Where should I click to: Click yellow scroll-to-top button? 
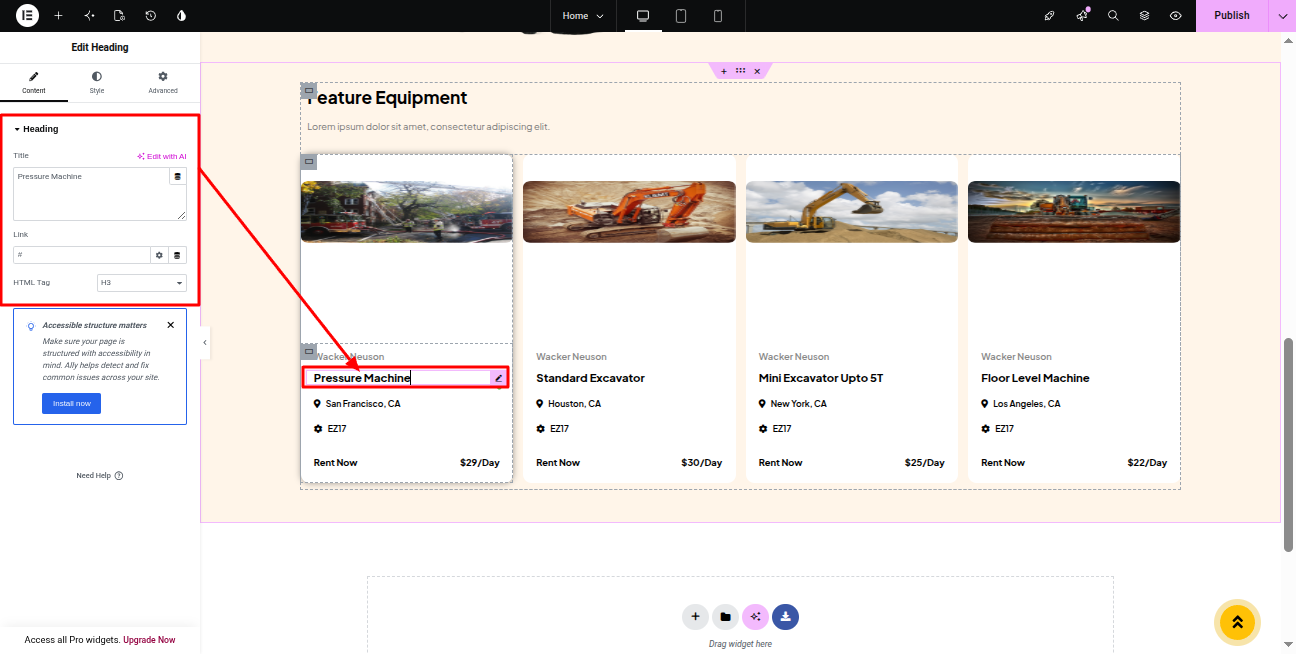pos(1237,622)
